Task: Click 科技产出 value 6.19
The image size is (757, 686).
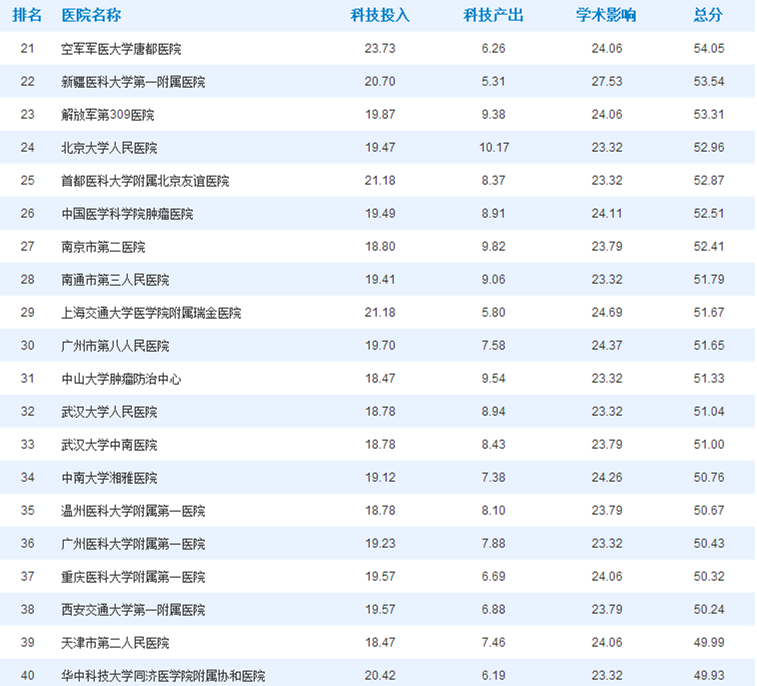Action: coord(493,675)
